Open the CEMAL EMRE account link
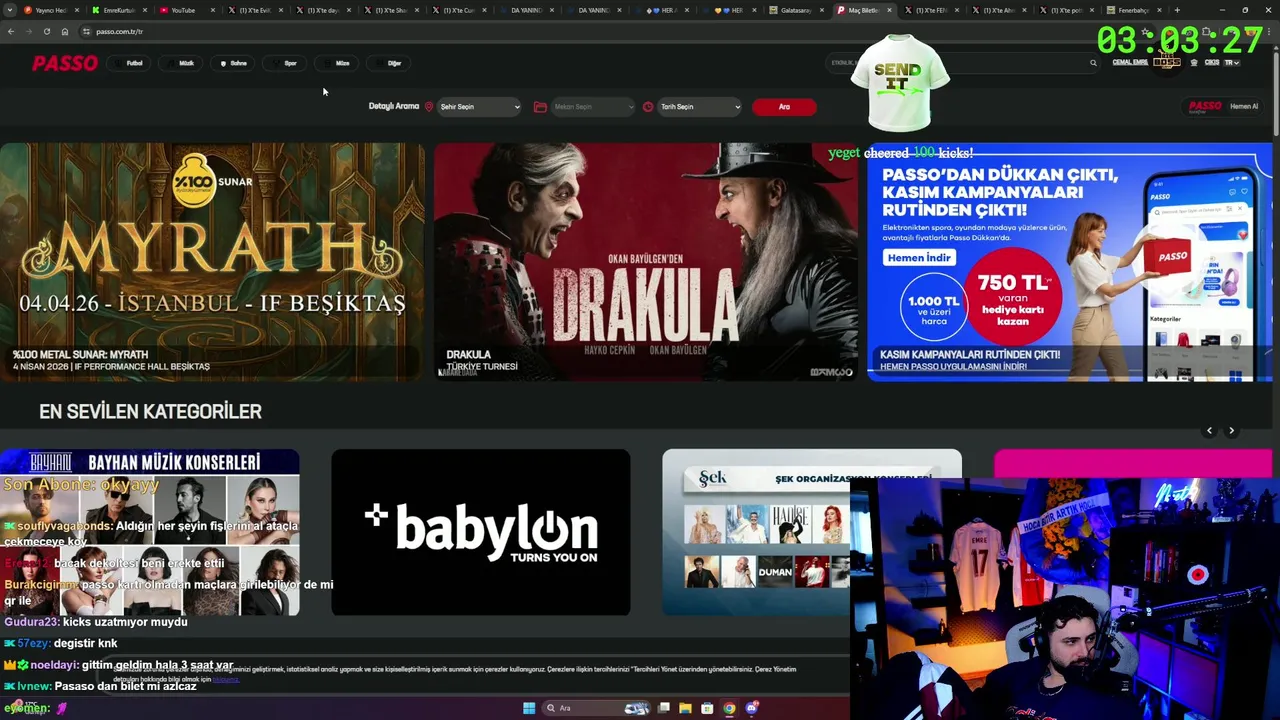The image size is (1280, 720). 1130,62
